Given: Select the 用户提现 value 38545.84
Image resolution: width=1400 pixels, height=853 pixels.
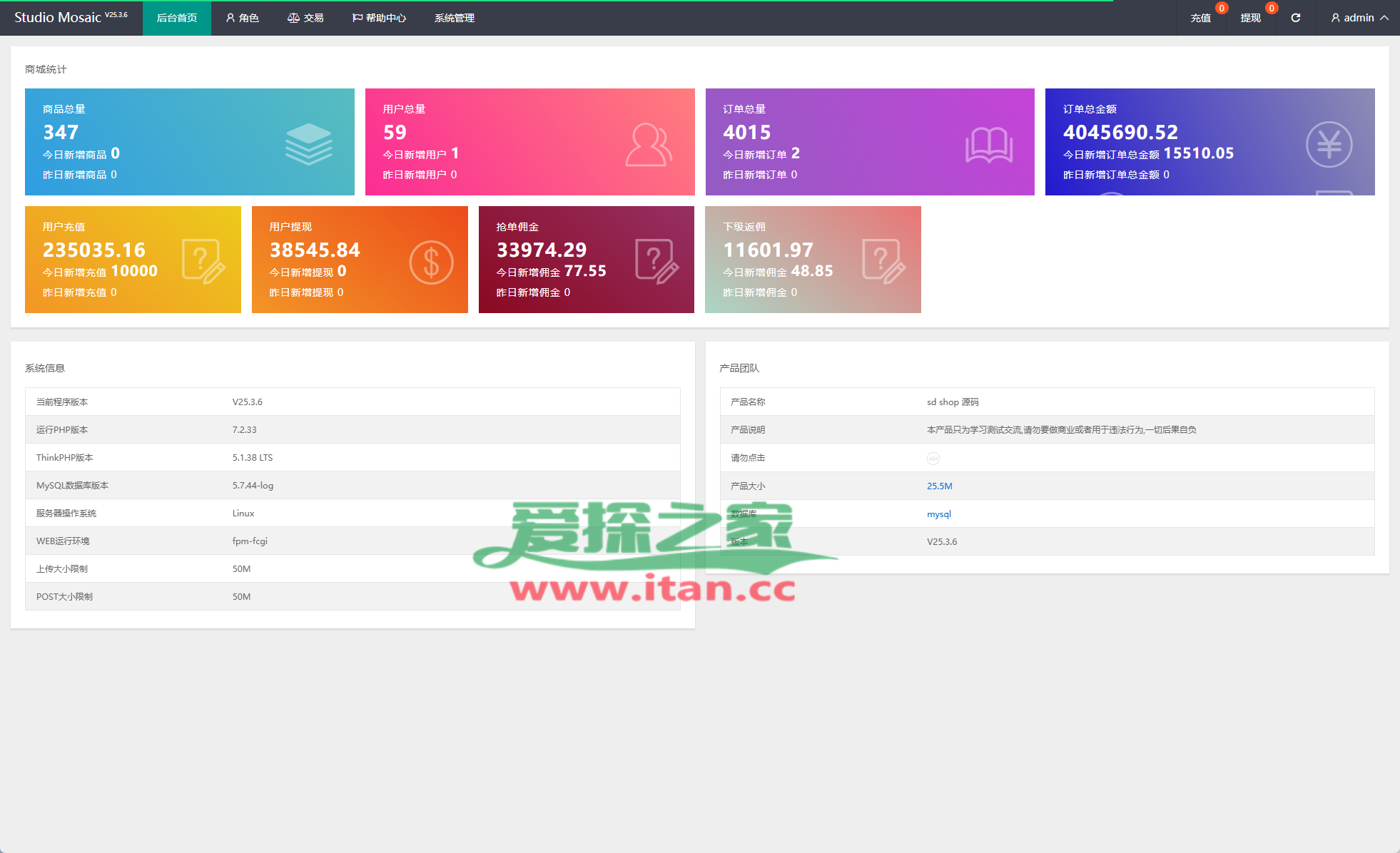Looking at the screenshot, I should click(x=315, y=250).
